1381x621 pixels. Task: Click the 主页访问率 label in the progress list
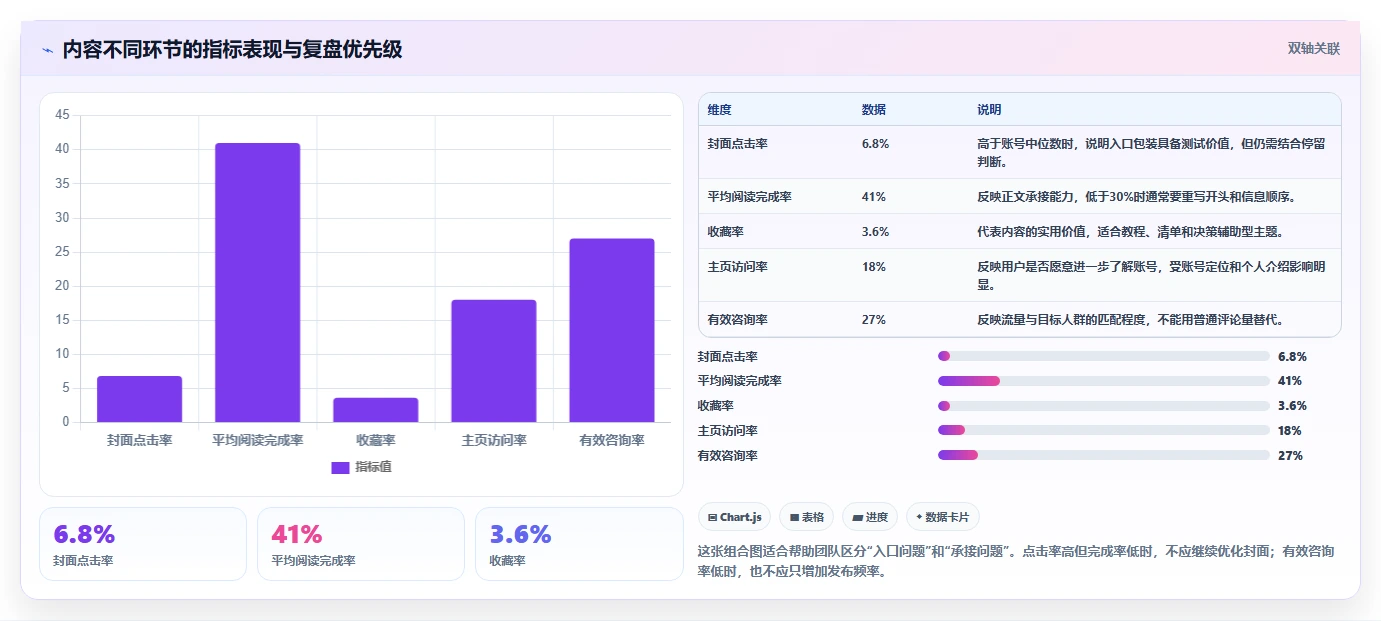(x=727, y=431)
